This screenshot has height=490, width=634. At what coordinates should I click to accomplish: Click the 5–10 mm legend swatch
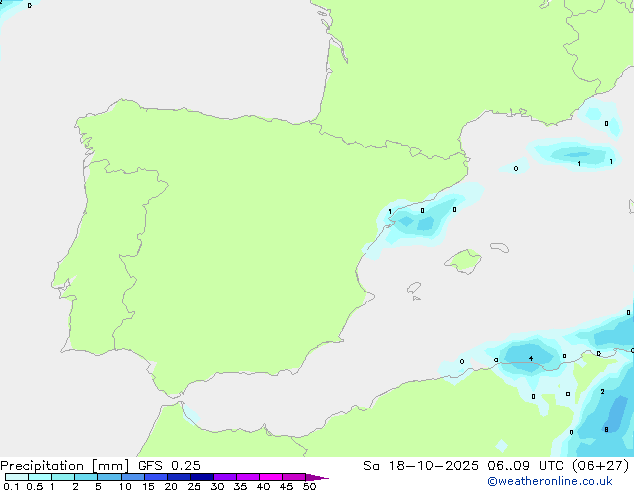click(x=109, y=477)
